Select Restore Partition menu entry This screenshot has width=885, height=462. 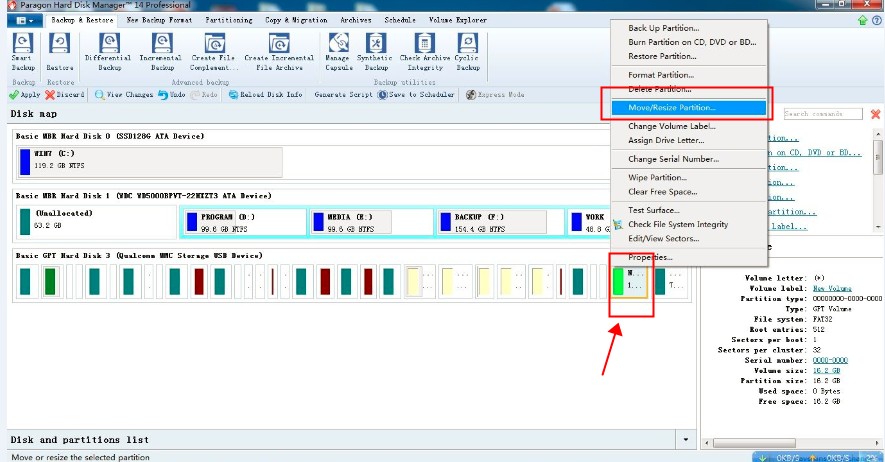tap(689, 56)
